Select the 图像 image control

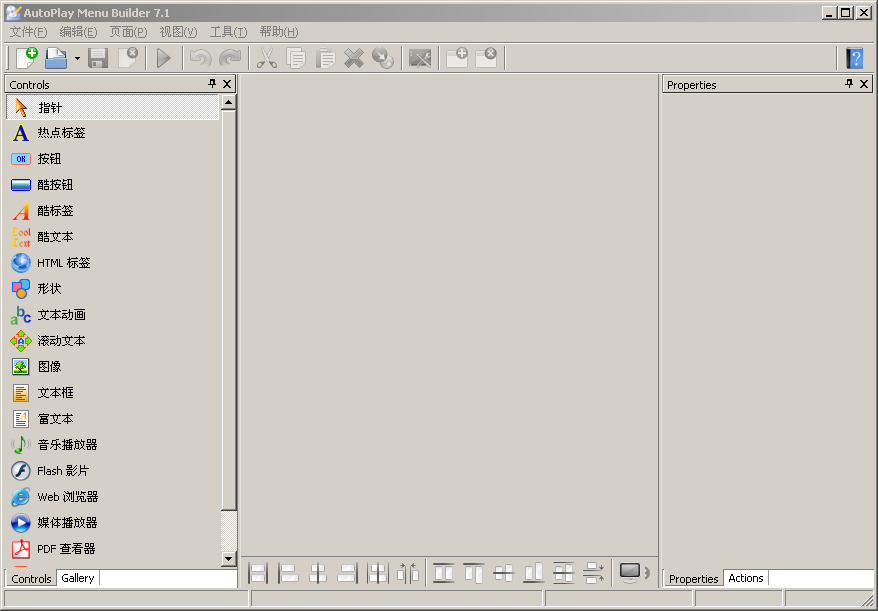pyautogui.click(x=113, y=367)
